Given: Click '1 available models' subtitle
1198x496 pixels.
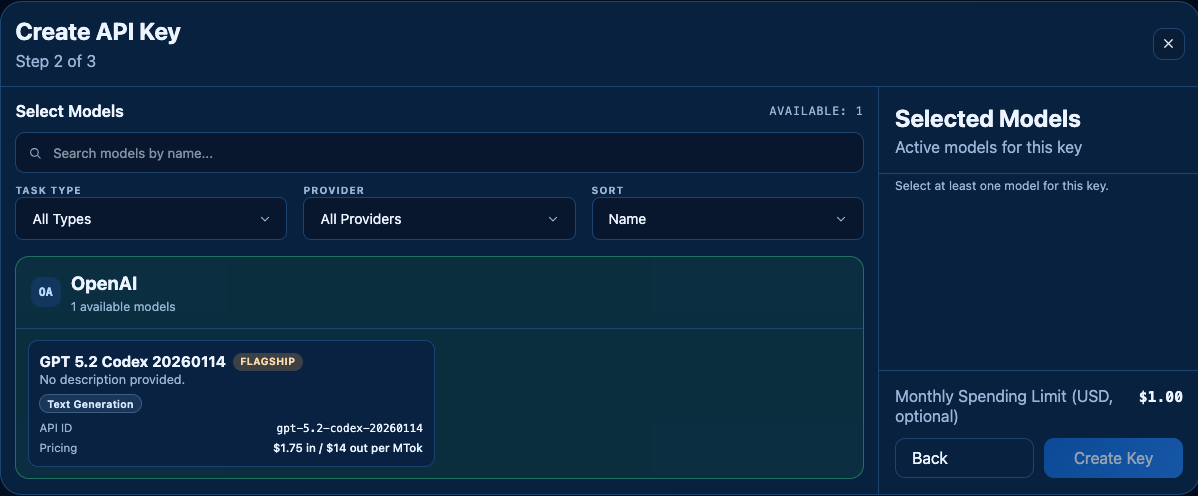Looking at the screenshot, I should tap(123, 306).
